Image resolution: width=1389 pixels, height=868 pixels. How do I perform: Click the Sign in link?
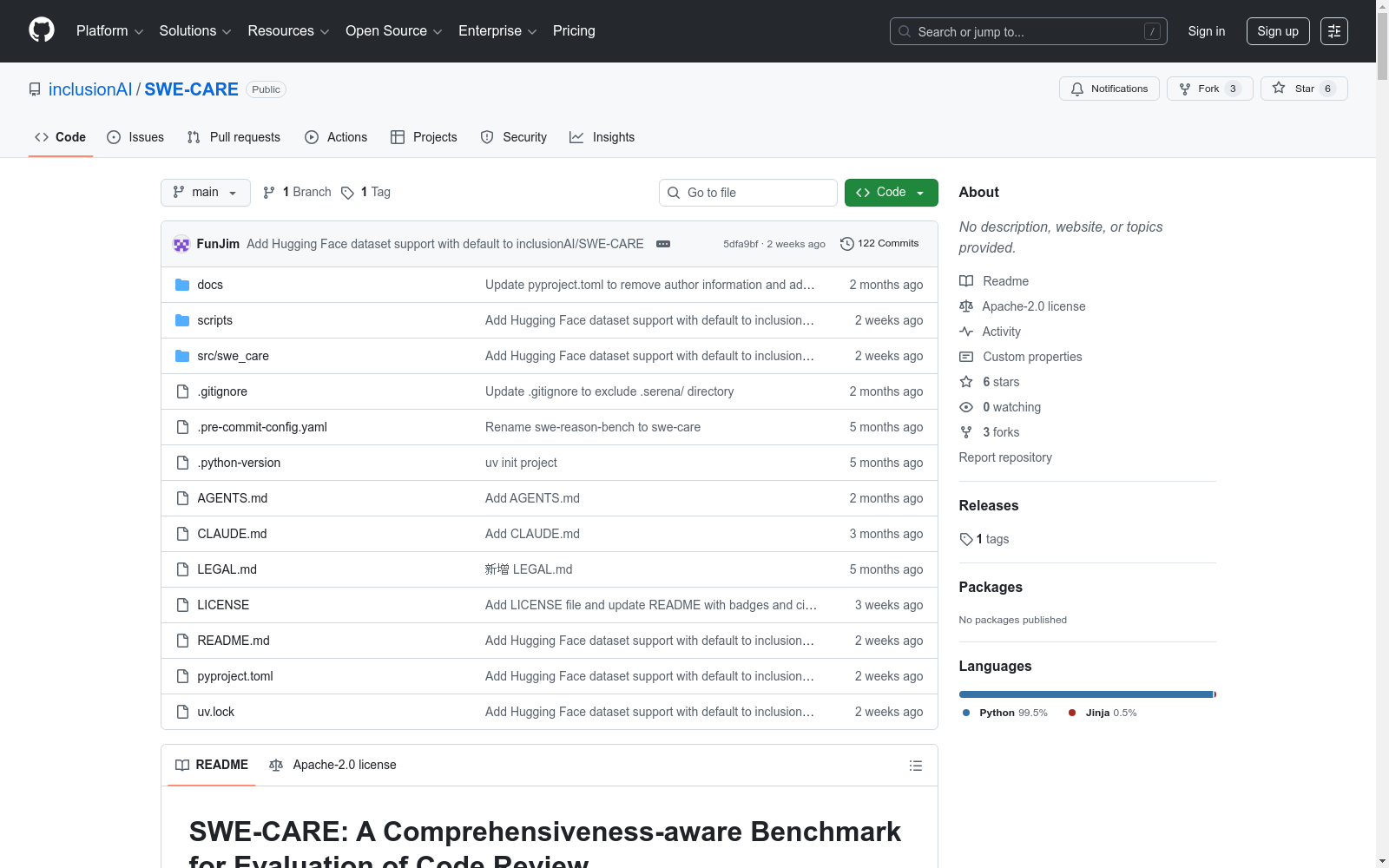pos(1207,31)
